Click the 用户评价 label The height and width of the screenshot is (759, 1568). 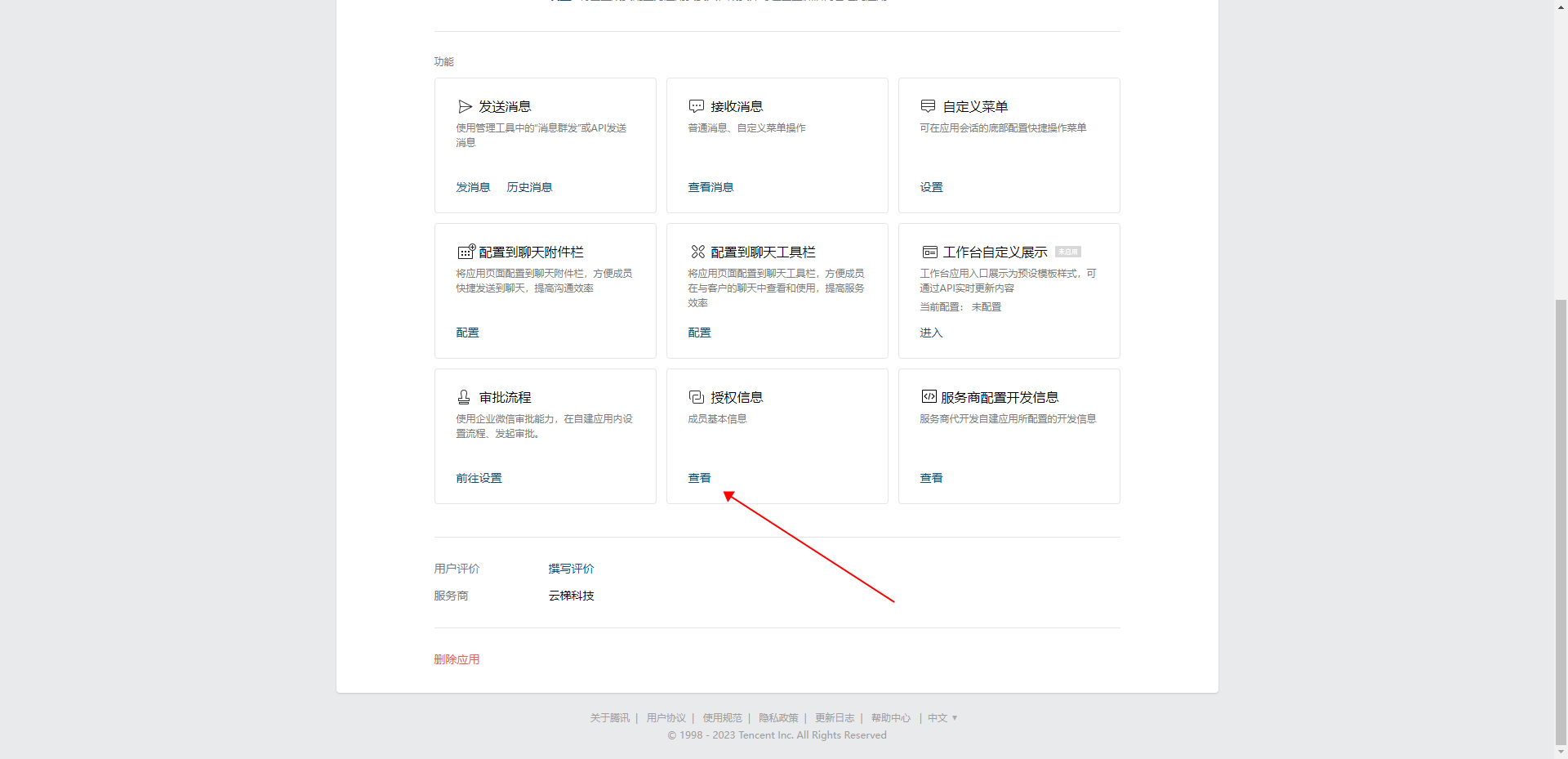(x=457, y=569)
